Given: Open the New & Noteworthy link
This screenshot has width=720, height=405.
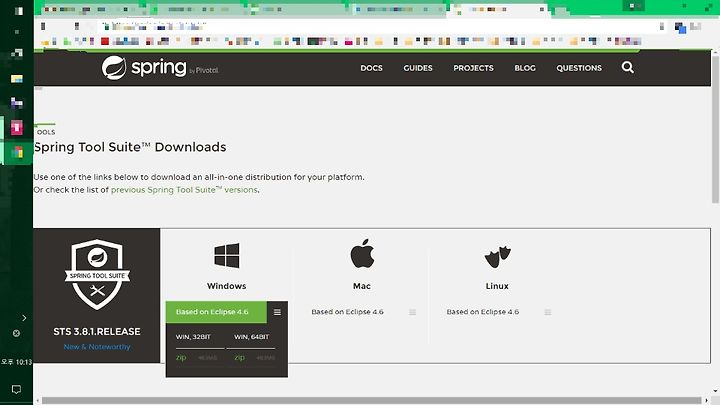Looking at the screenshot, I should [97, 347].
